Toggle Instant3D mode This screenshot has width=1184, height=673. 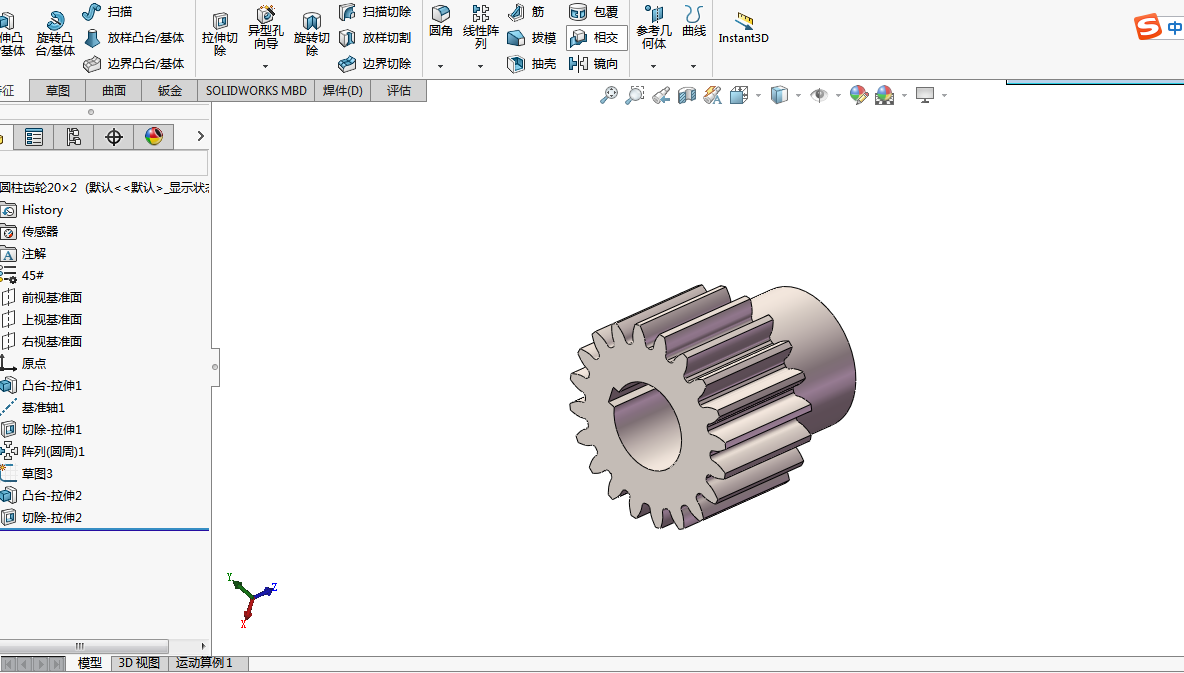click(743, 29)
